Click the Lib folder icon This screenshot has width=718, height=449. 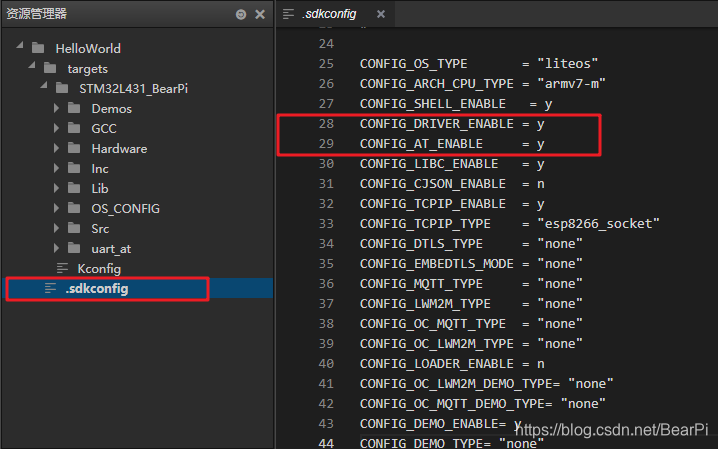[74, 188]
